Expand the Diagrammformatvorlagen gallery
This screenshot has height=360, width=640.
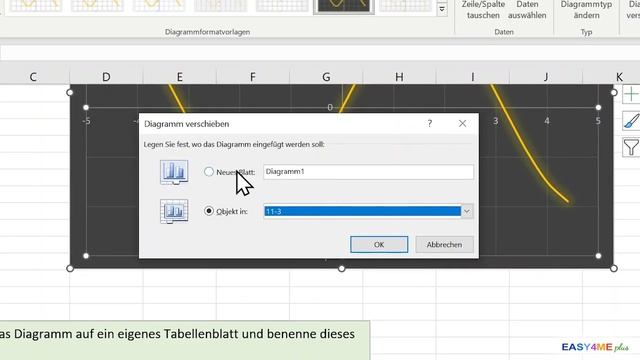(x=442, y=9)
